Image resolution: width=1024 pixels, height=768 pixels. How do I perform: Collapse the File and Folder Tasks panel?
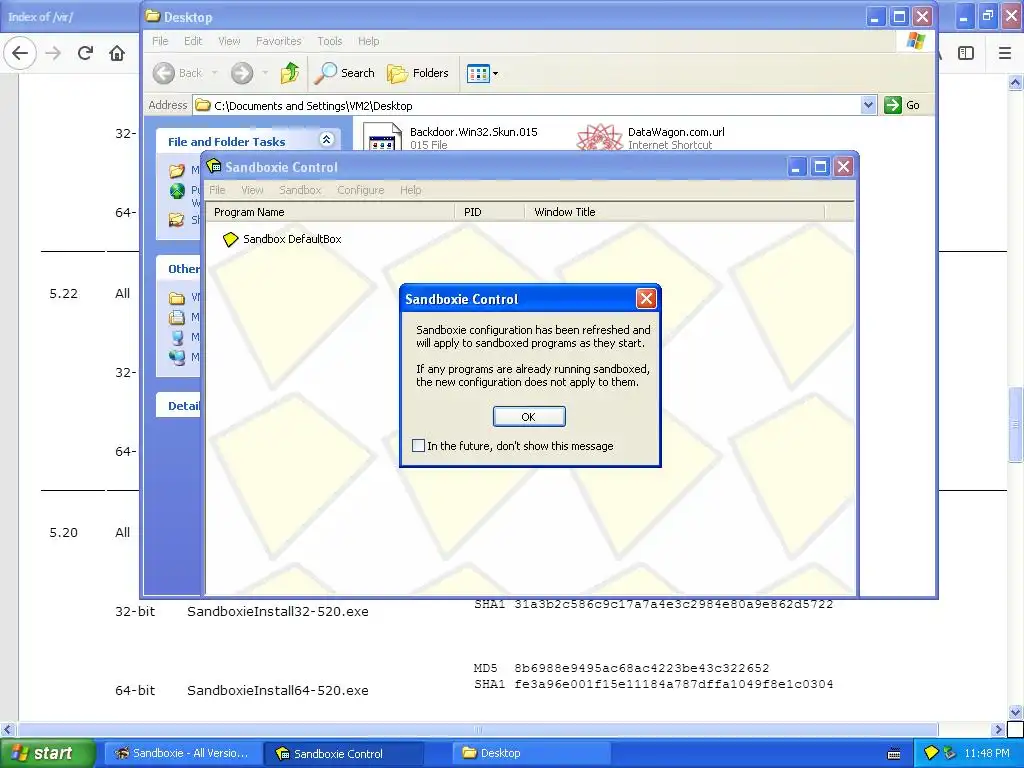pyautogui.click(x=326, y=139)
